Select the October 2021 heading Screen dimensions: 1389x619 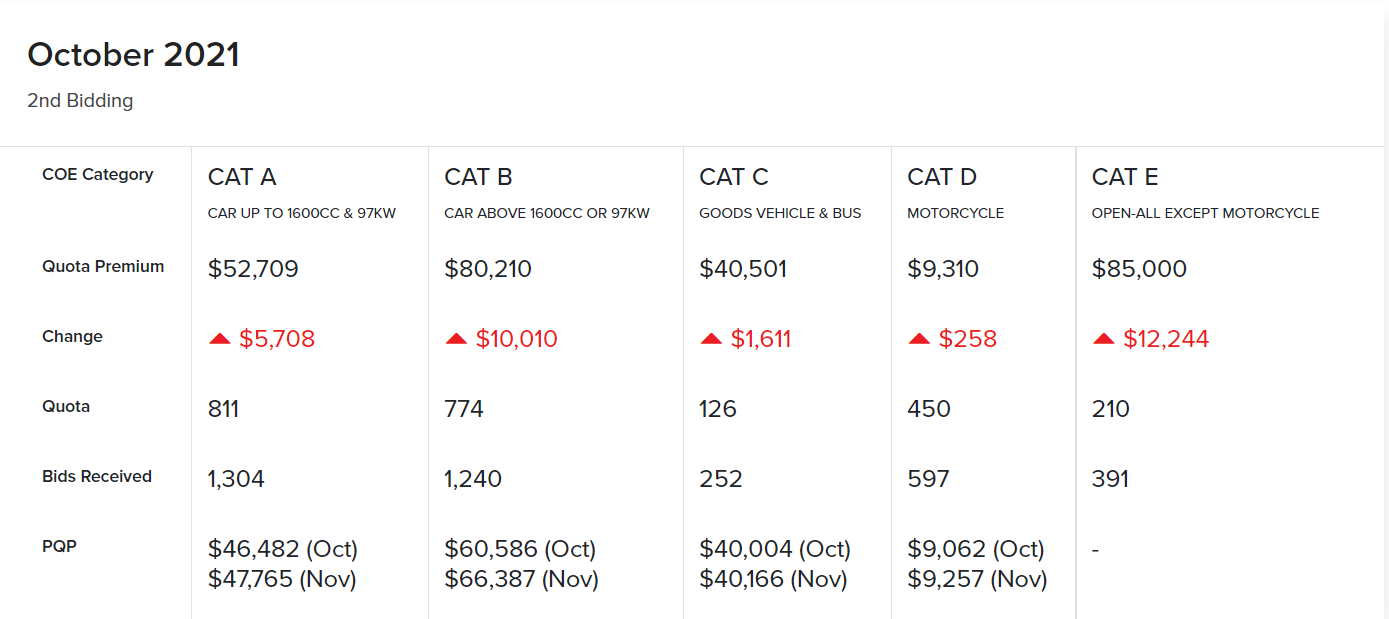tap(133, 55)
